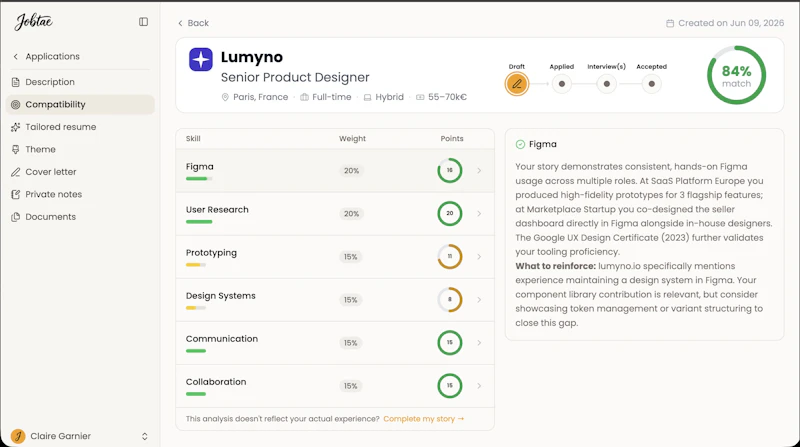Click the 84% match ring
800x447 pixels.
(x=736, y=75)
